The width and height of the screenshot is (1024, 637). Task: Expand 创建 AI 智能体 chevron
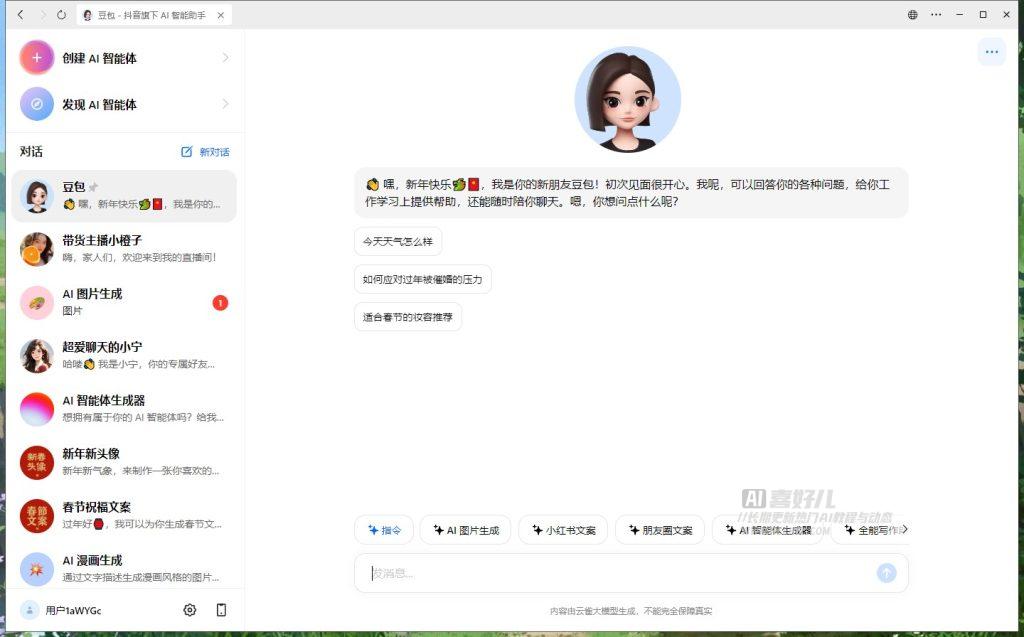(x=225, y=57)
